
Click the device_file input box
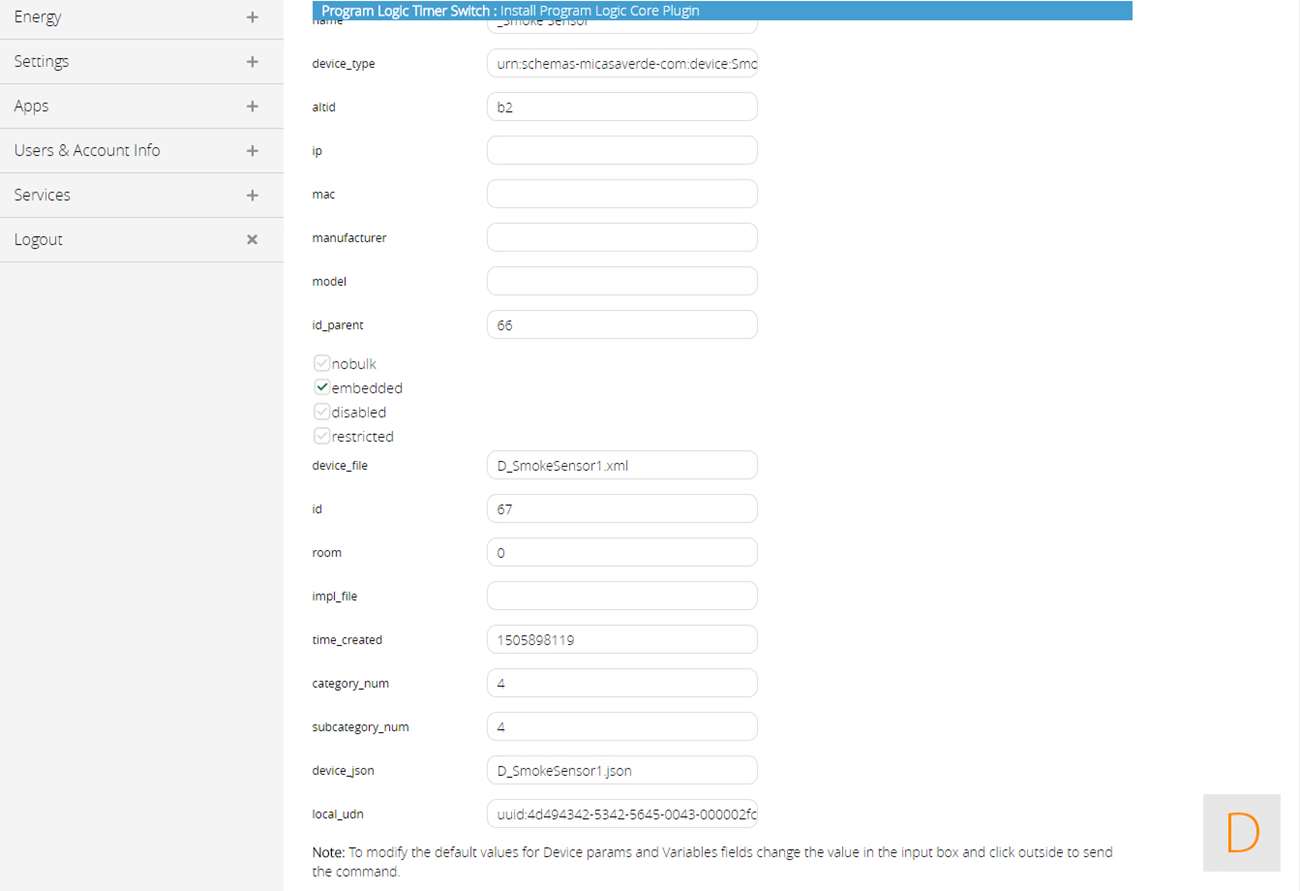click(621, 465)
